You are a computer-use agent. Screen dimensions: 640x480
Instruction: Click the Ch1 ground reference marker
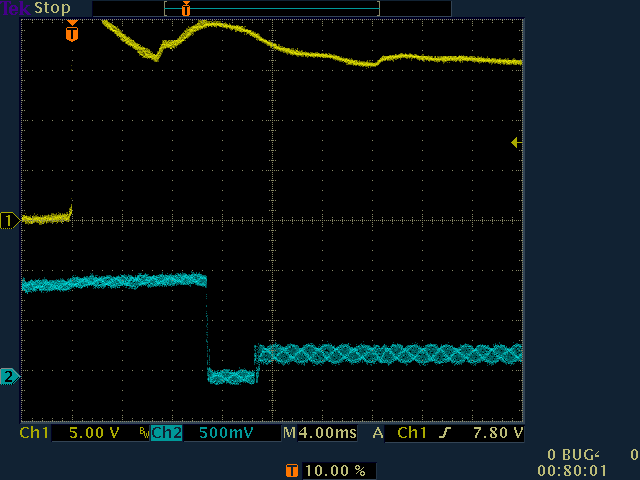[9, 220]
